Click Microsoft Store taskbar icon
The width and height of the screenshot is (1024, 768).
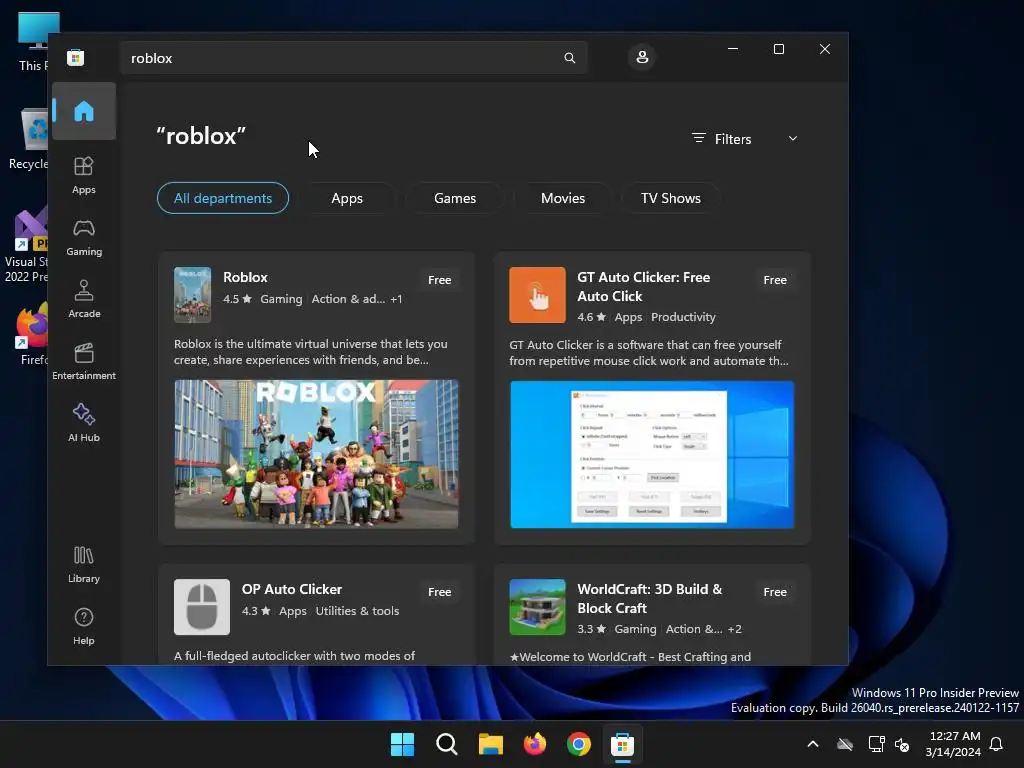pos(622,744)
